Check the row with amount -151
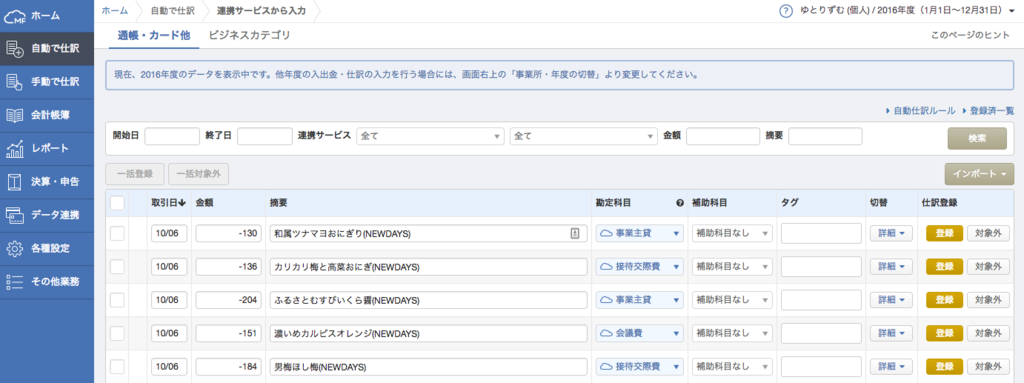 [118, 333]
